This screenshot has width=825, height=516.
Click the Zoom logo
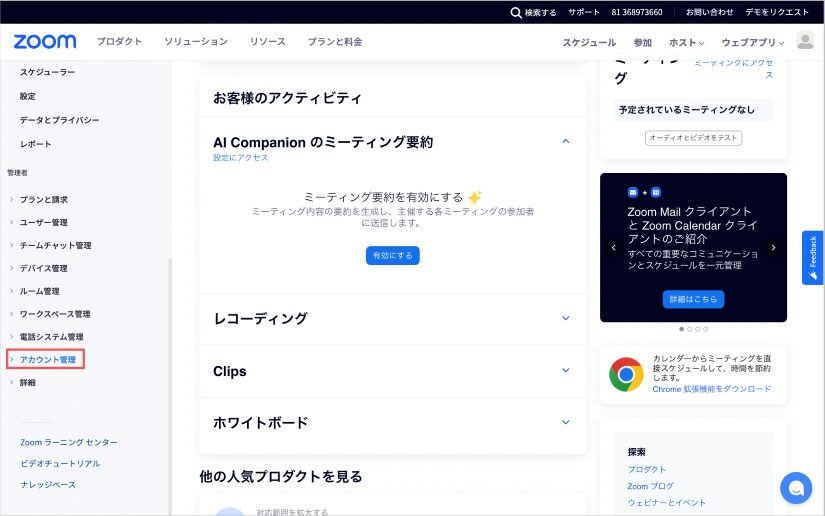point(45,42)
